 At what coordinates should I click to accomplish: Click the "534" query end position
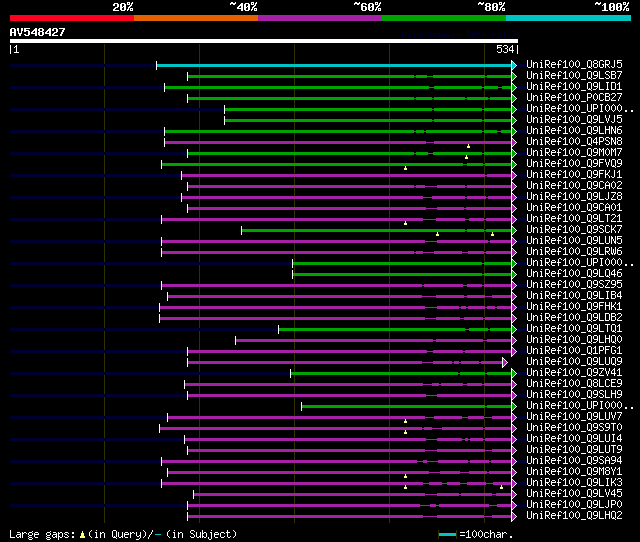[x=505, y=49]
